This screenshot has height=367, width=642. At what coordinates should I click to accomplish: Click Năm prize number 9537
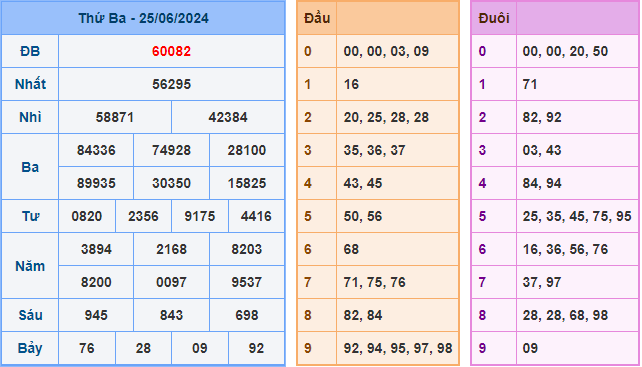(x=247, y=282)
